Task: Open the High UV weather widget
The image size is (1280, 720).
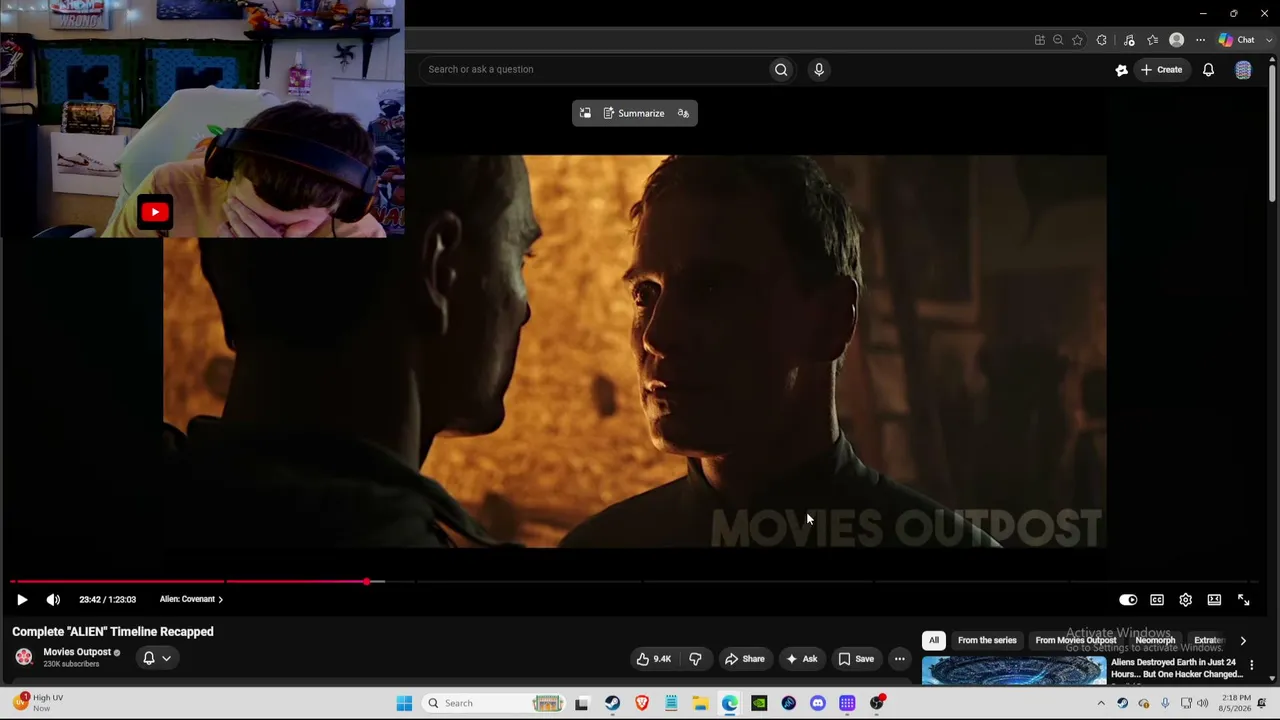Action: click(38, 703)
